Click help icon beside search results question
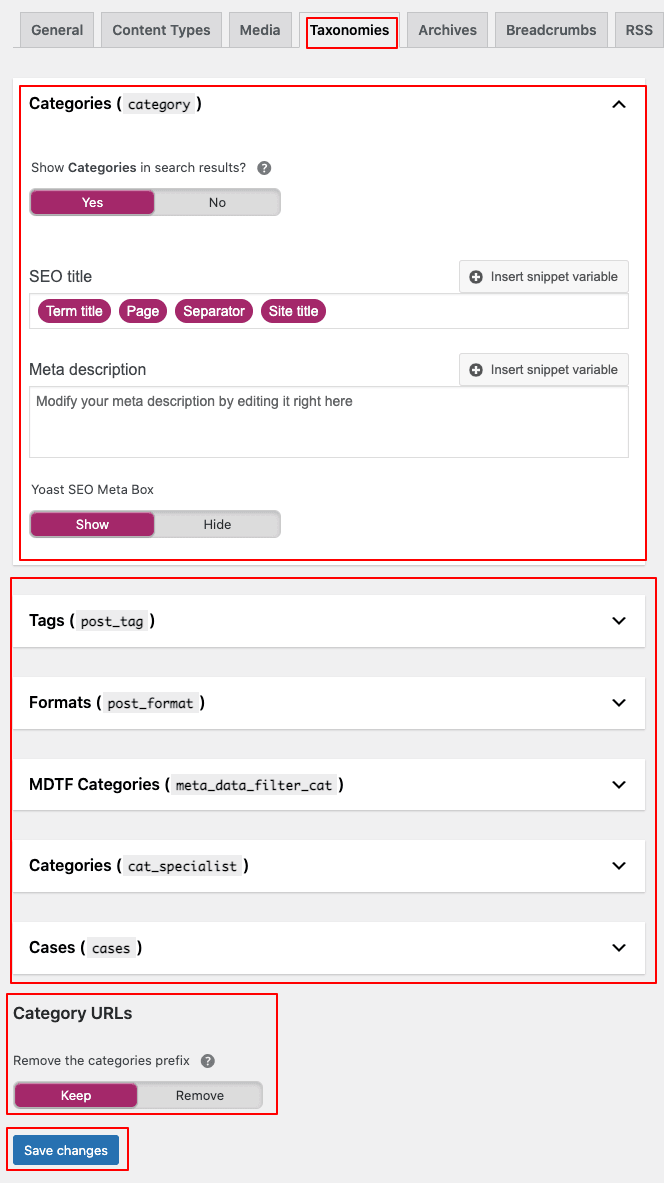This screenshot has height=1183, width=664. click(x=264, y=168)
